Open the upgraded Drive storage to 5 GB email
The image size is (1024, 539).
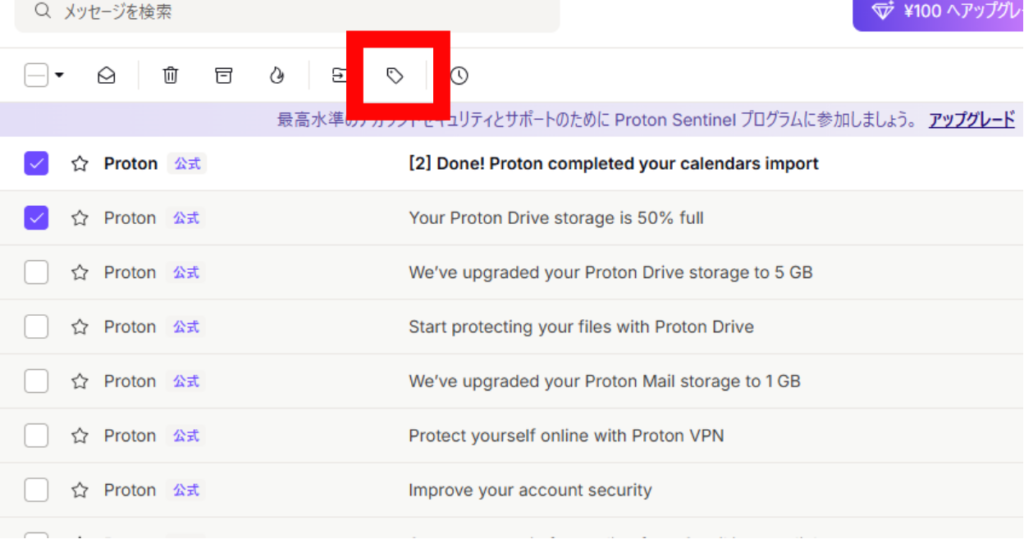512,272
